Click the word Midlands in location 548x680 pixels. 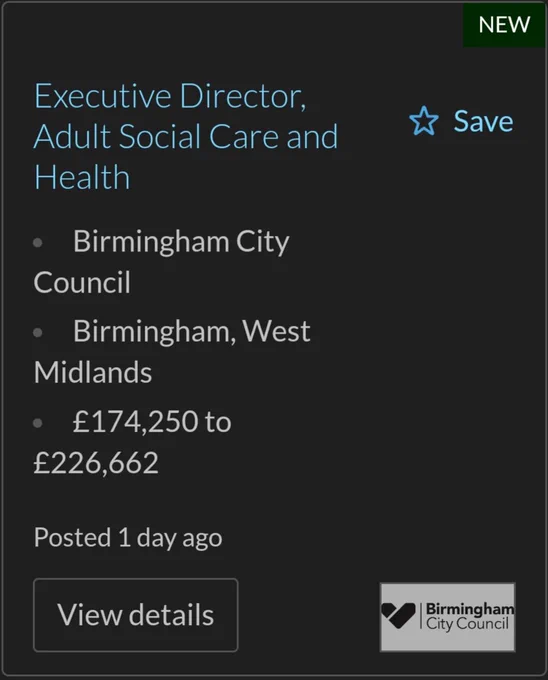tap(93, 373)
